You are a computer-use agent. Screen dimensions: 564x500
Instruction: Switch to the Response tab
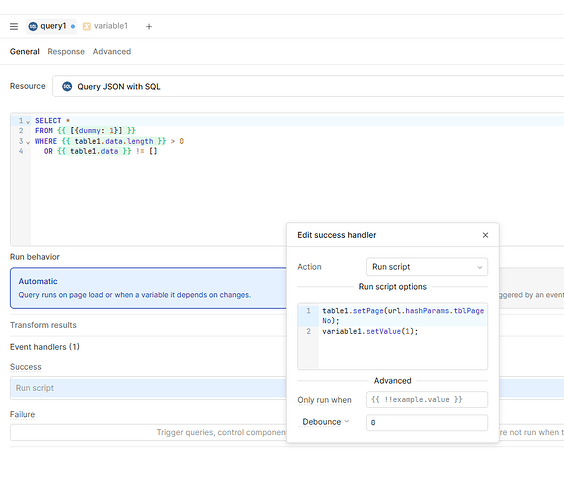click(x=66, y=51)
